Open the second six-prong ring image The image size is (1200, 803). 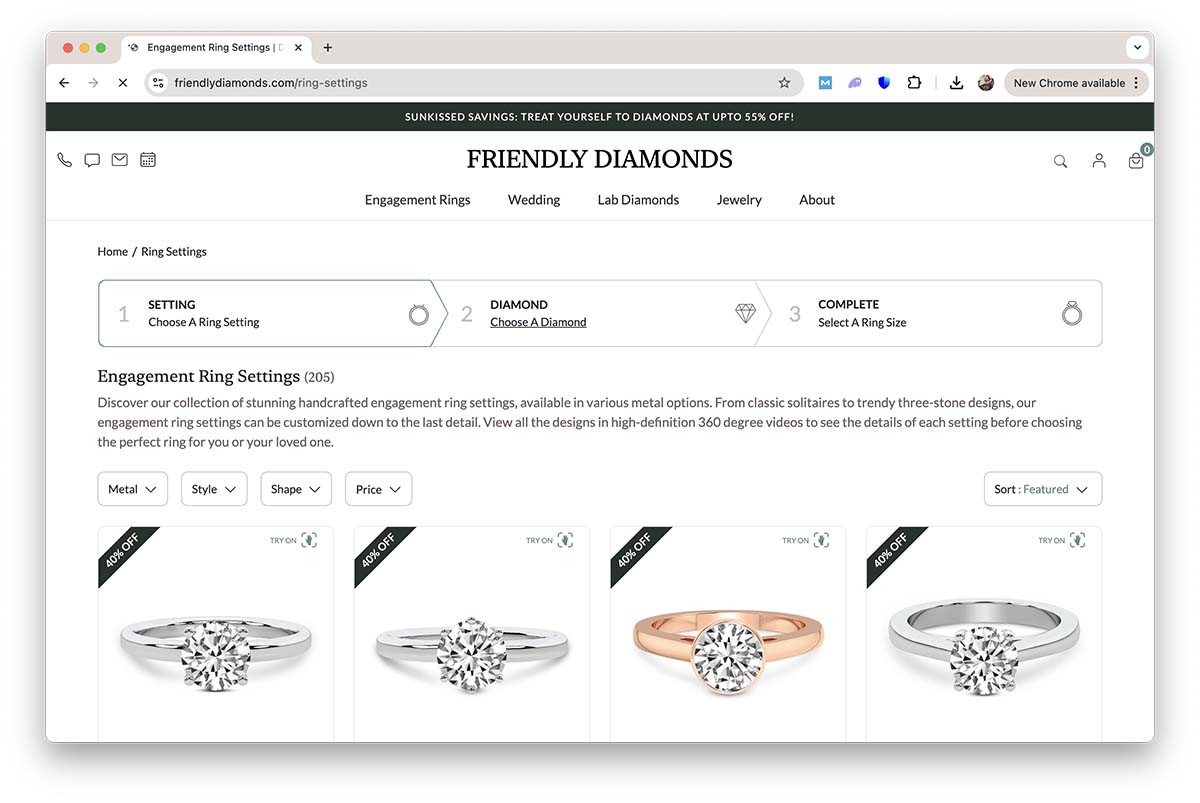(472, 653)
